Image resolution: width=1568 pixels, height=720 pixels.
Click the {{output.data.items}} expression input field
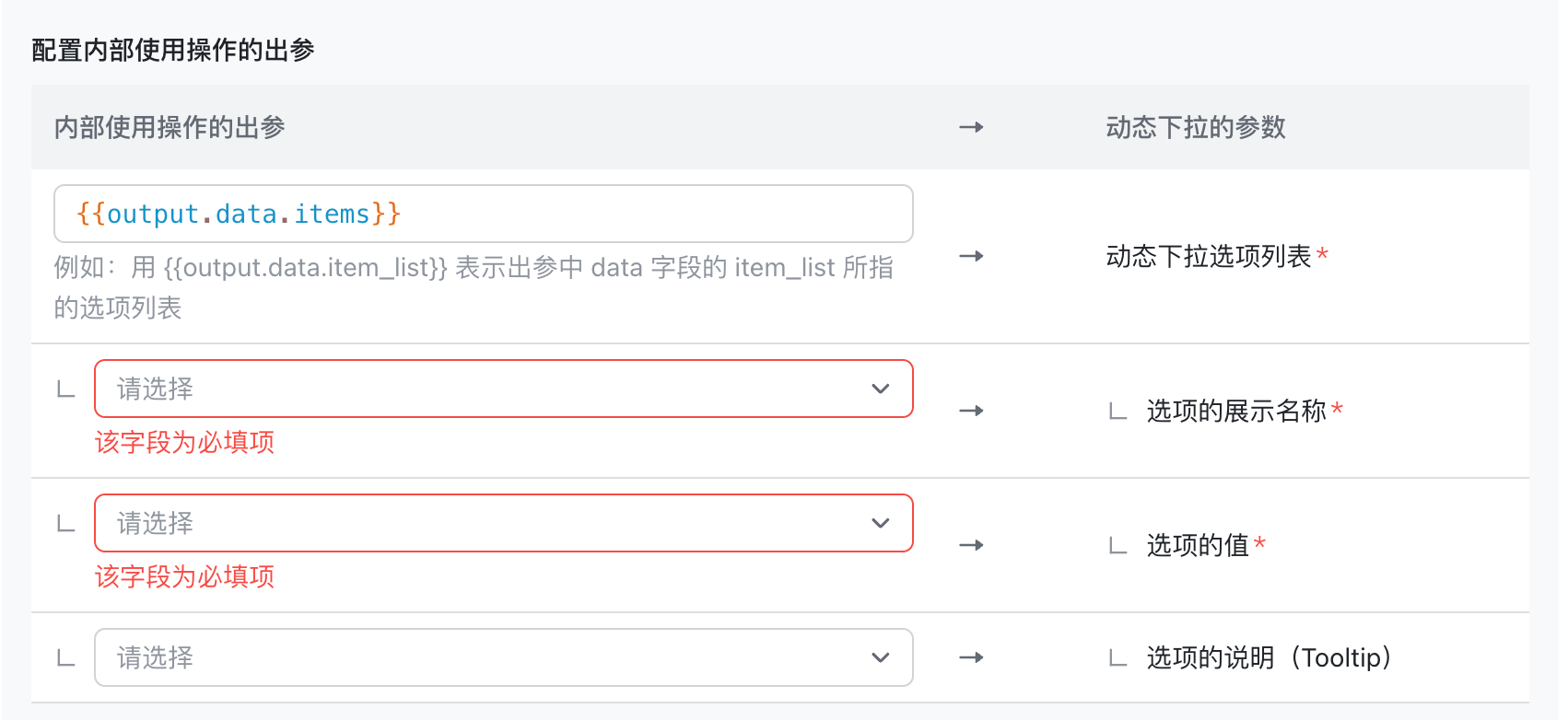pyautogui.click(x=484, y=214)
